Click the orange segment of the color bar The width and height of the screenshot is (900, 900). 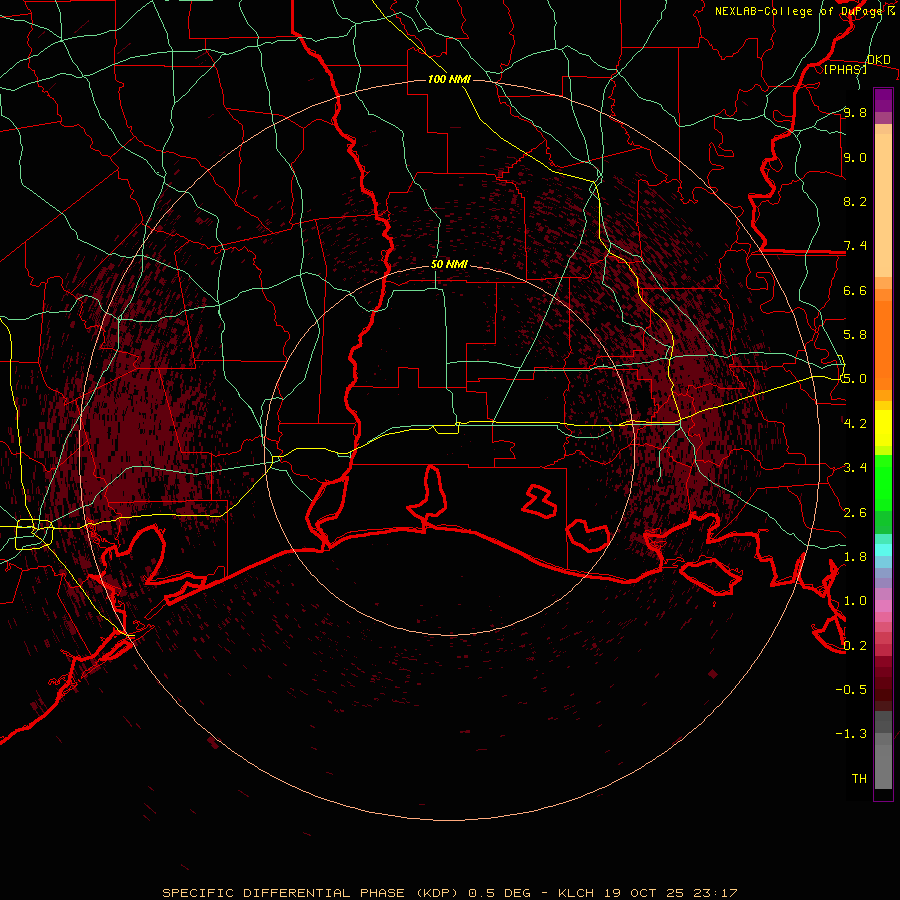883,344
